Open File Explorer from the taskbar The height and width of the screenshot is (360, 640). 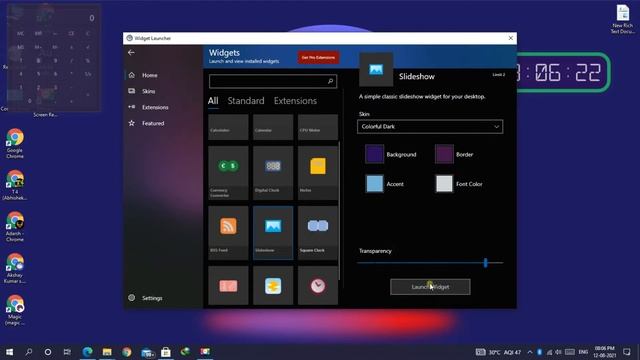coord(107,352)
